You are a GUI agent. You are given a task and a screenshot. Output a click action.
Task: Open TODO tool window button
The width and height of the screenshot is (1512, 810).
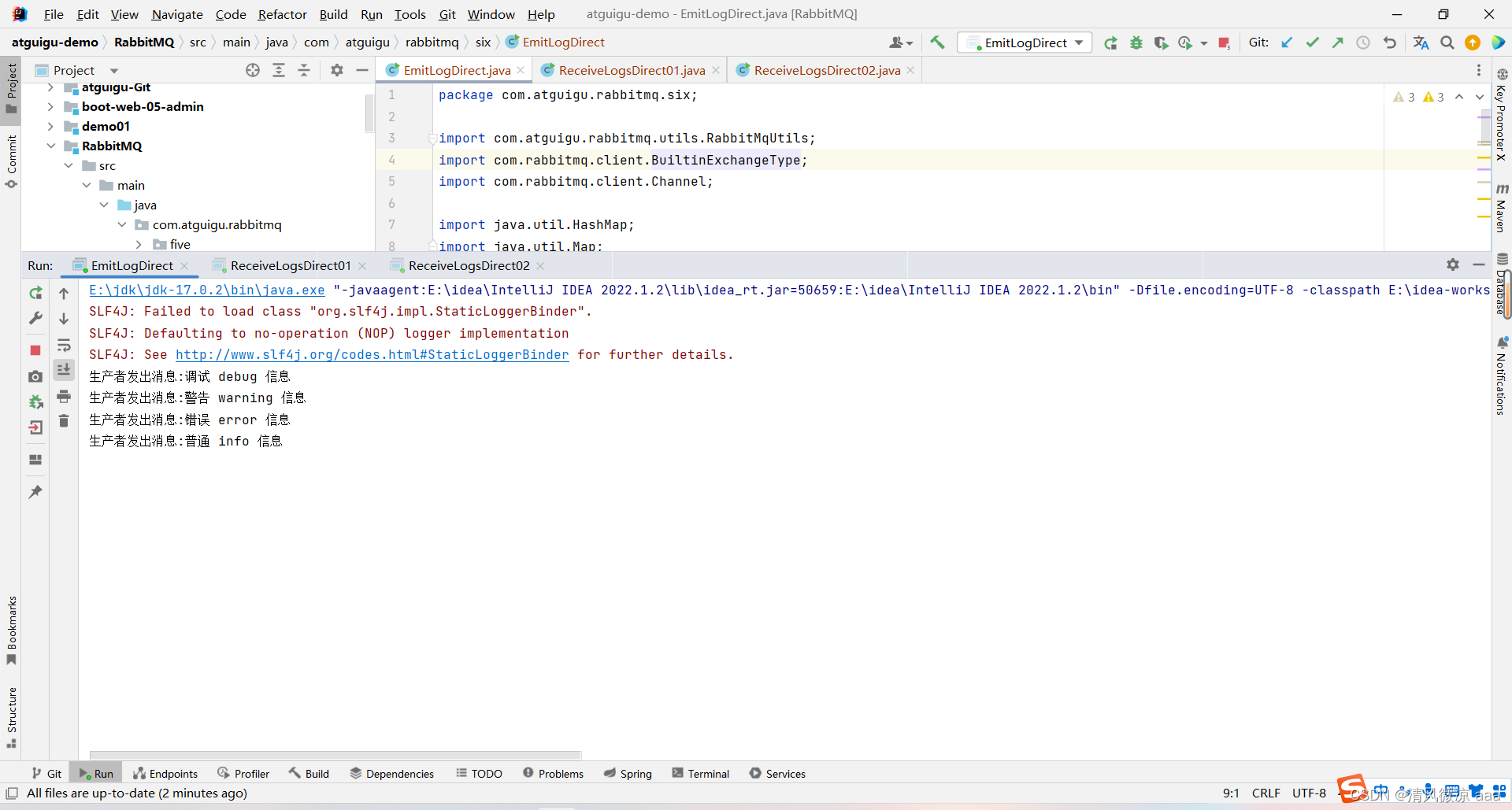479,774
